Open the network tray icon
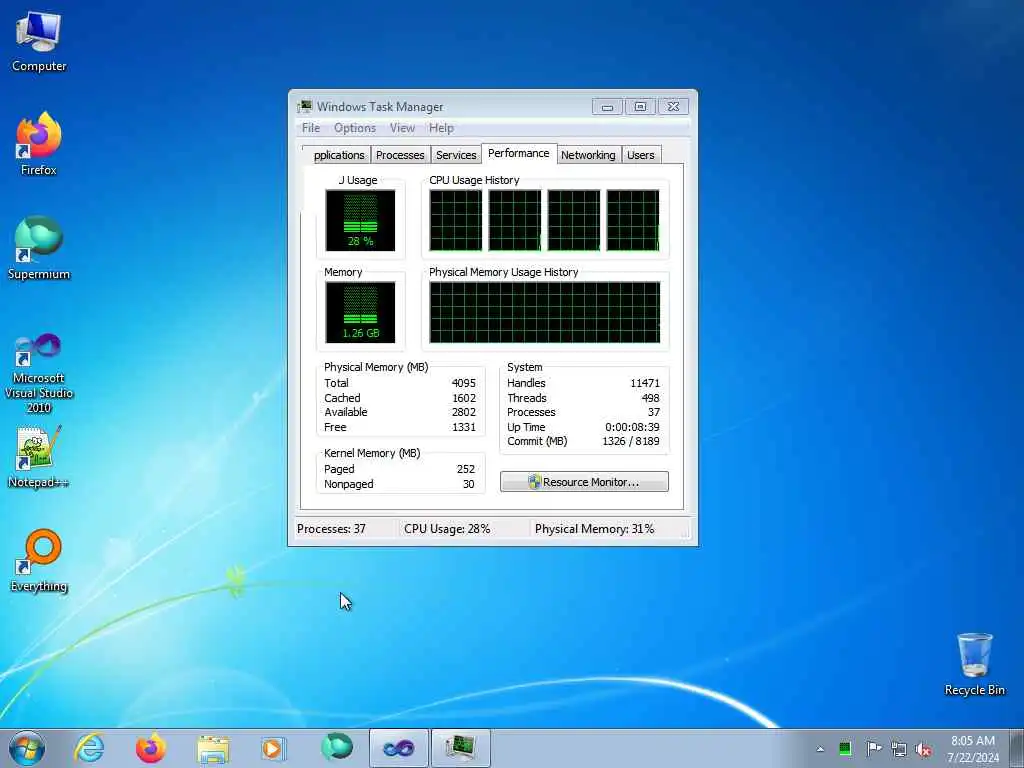This screenshot has width=1024, height=768. pos(899,749)
